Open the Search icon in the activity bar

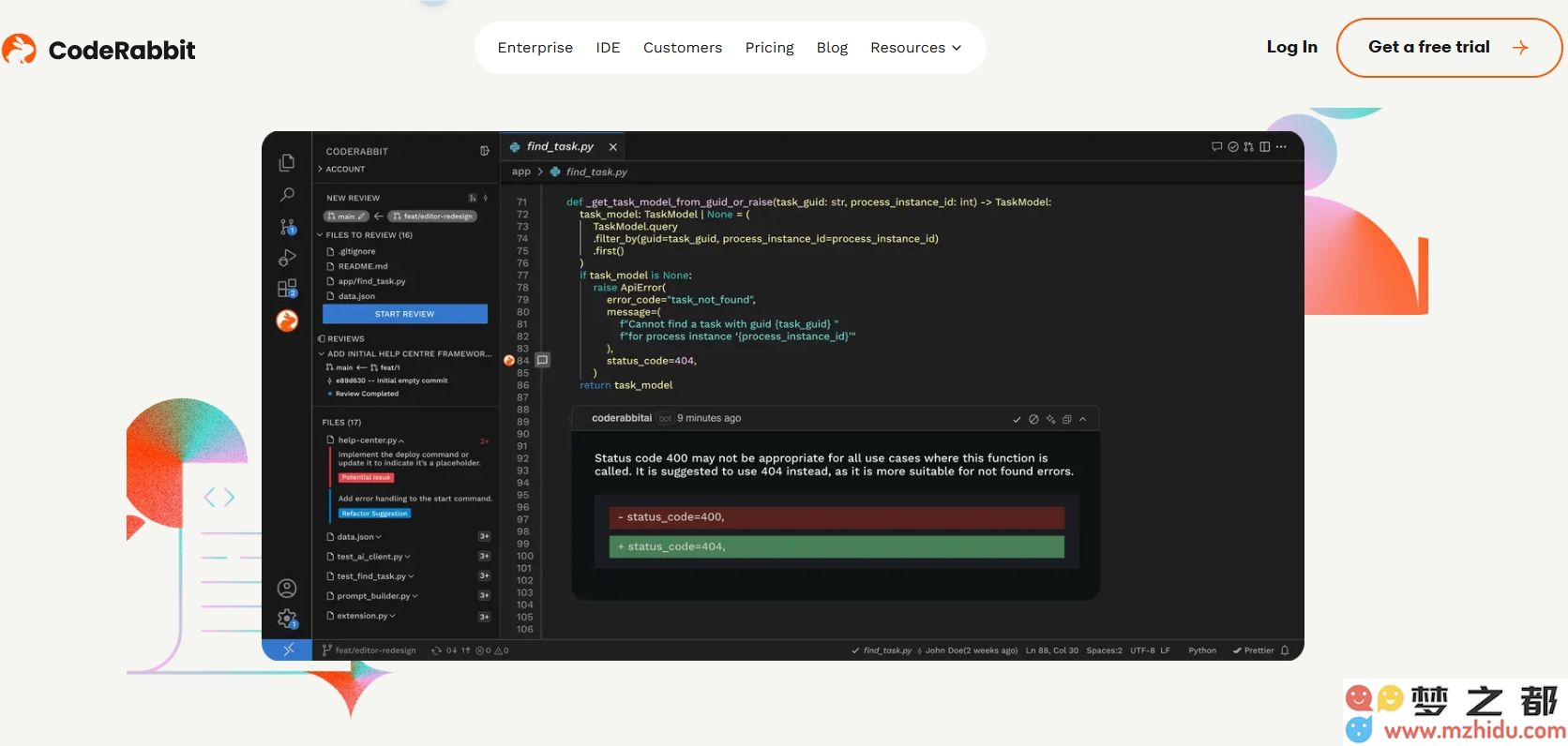[287, 195]
